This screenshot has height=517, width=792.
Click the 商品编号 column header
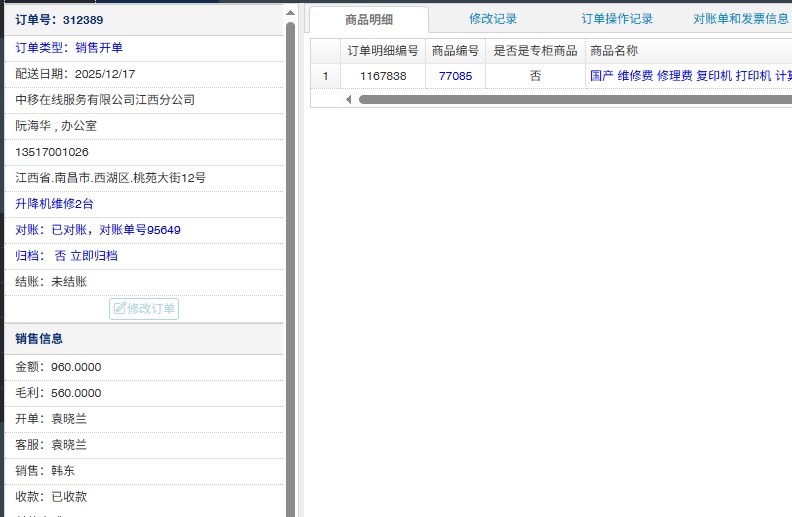pyautogui.click(x=455, y=51)
